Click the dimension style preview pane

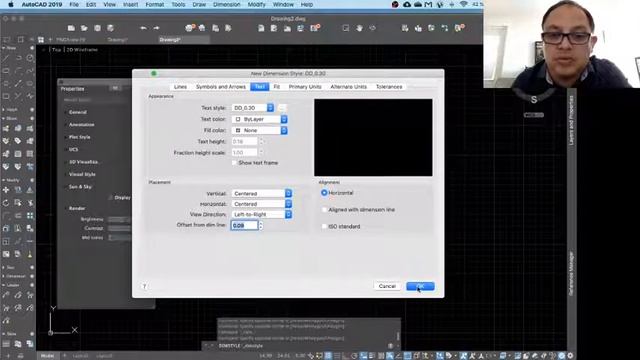tap(373, 138)
